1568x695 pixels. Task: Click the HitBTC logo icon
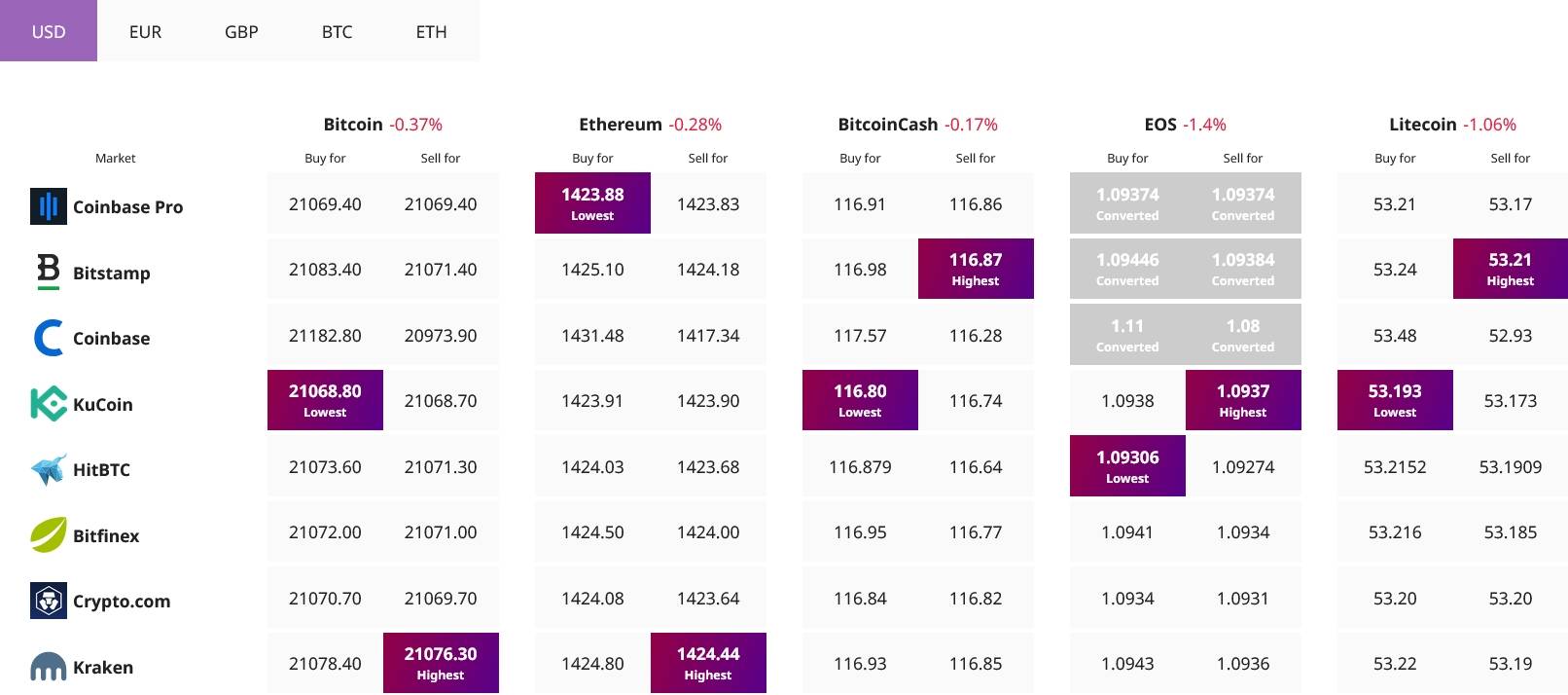point(49,469)
